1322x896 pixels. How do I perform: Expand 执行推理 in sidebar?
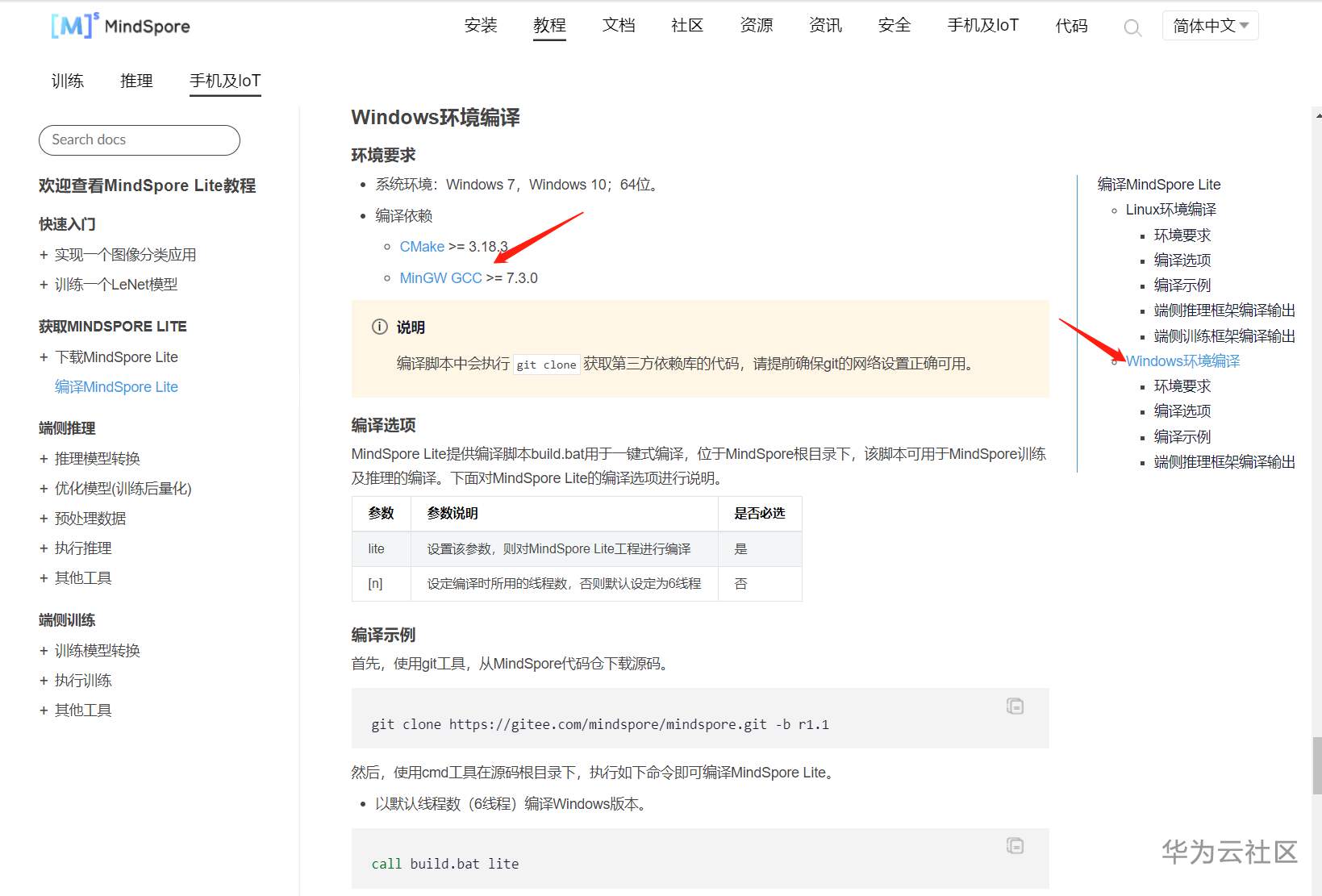44,548
